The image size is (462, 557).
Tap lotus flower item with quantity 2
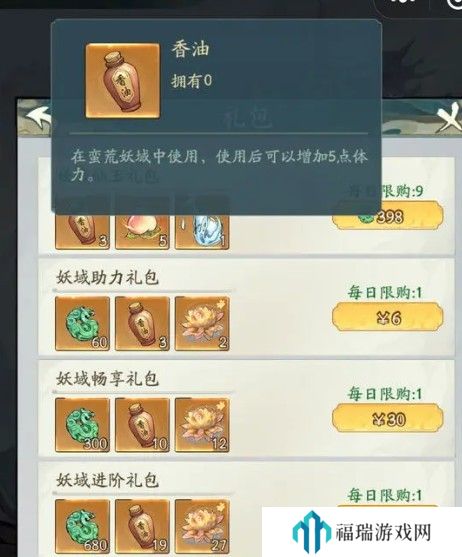[202, 324]
